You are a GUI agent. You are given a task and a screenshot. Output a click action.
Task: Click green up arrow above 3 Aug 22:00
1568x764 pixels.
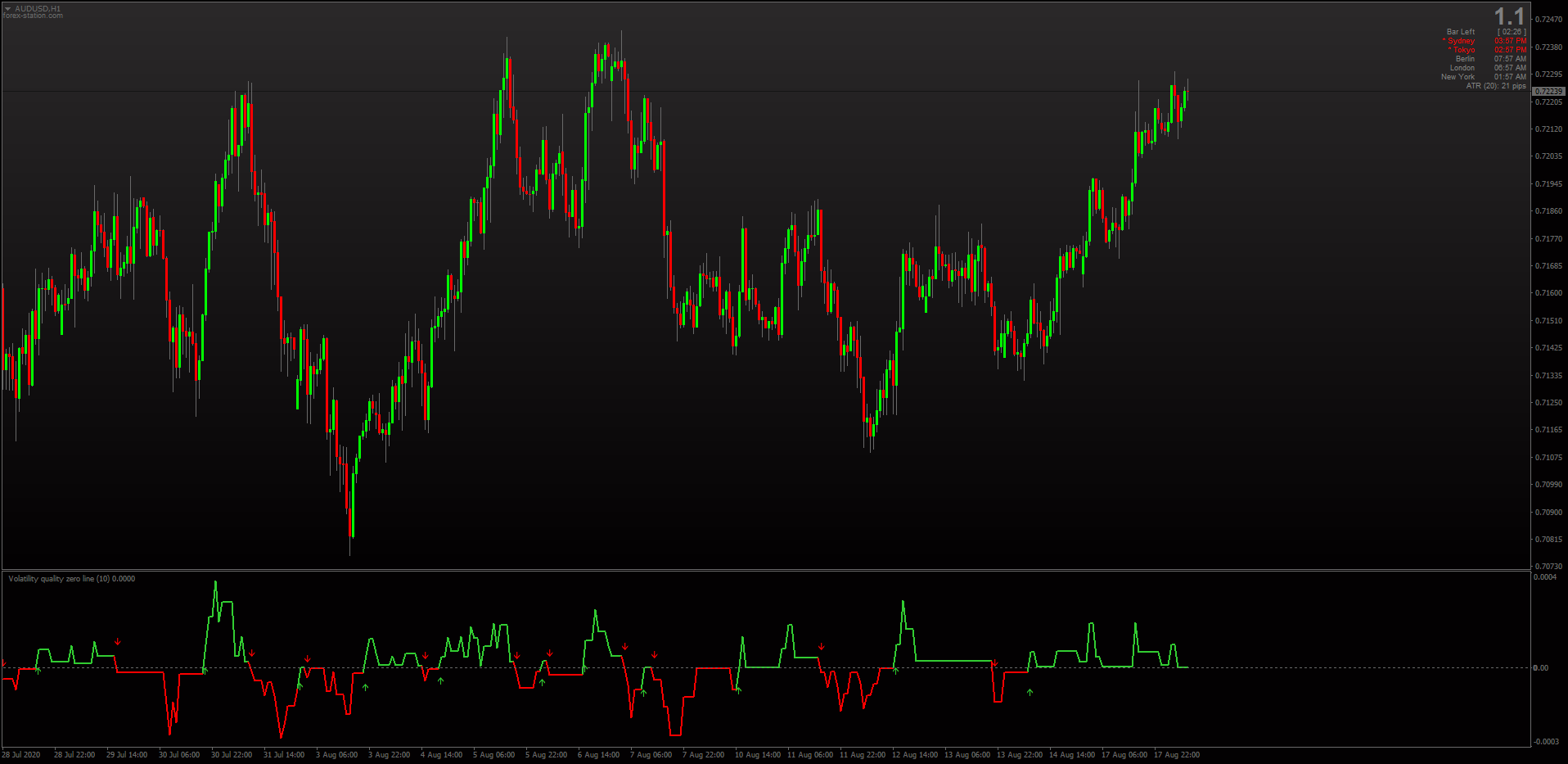(365, 687)
